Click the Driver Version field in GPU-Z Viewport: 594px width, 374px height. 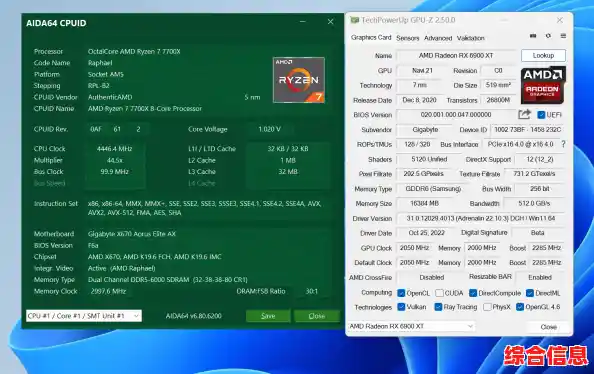(481, 218)
